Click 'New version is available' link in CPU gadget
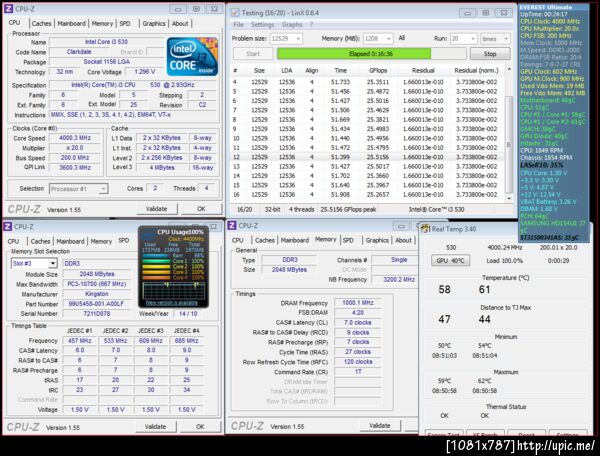600x456 pixels. 171,303
